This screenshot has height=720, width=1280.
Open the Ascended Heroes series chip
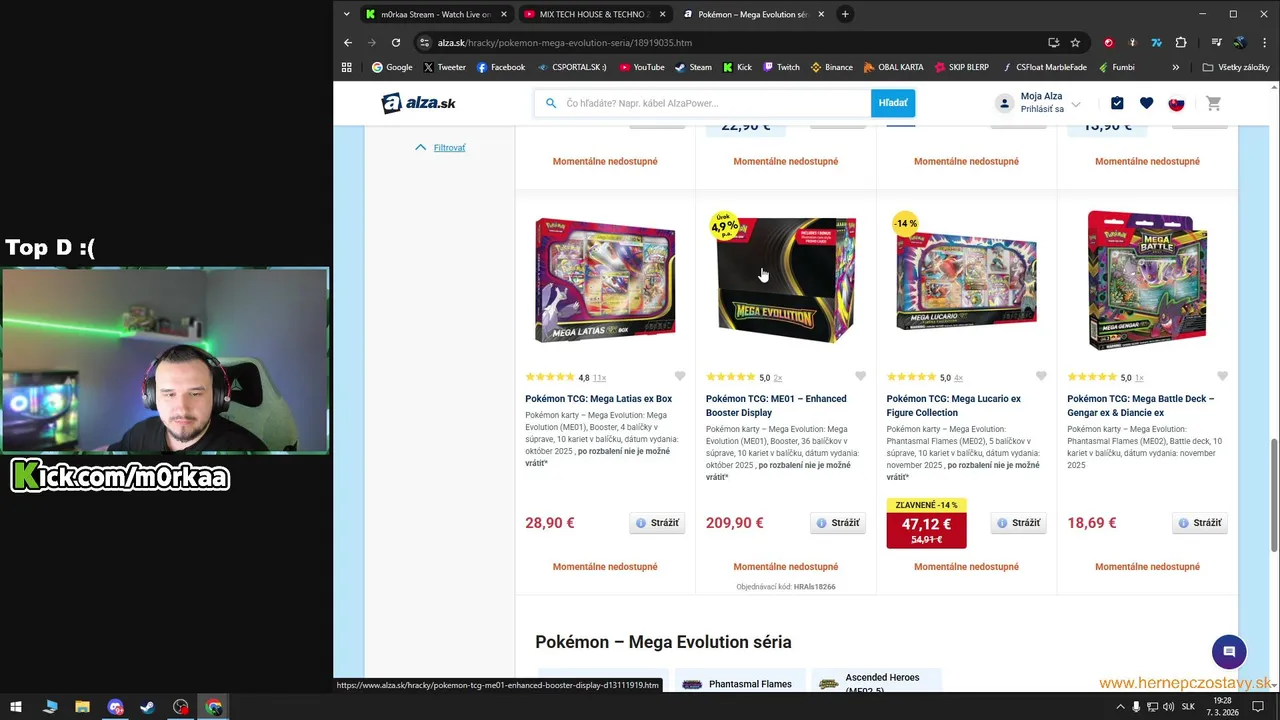[x=876, y=681]
